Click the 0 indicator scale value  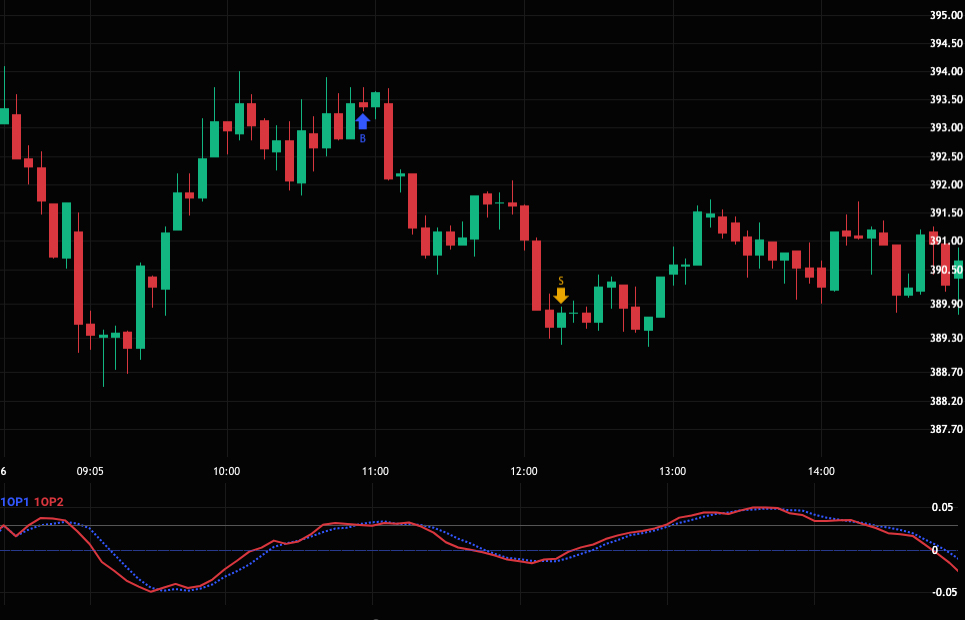click(935, 550)
